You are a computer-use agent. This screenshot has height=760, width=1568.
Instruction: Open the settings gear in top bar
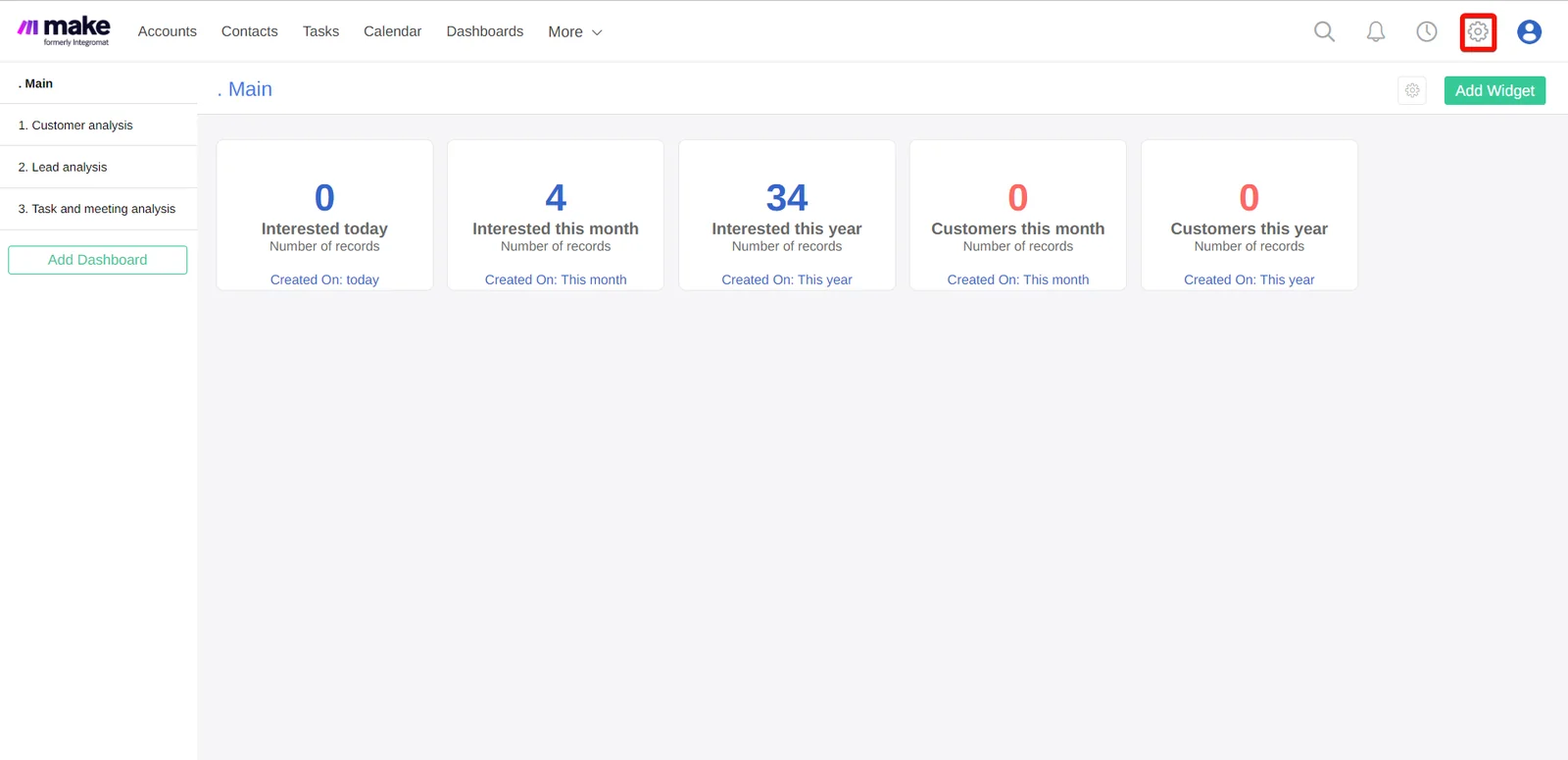pyautogui.click(x=1478, y=32)
